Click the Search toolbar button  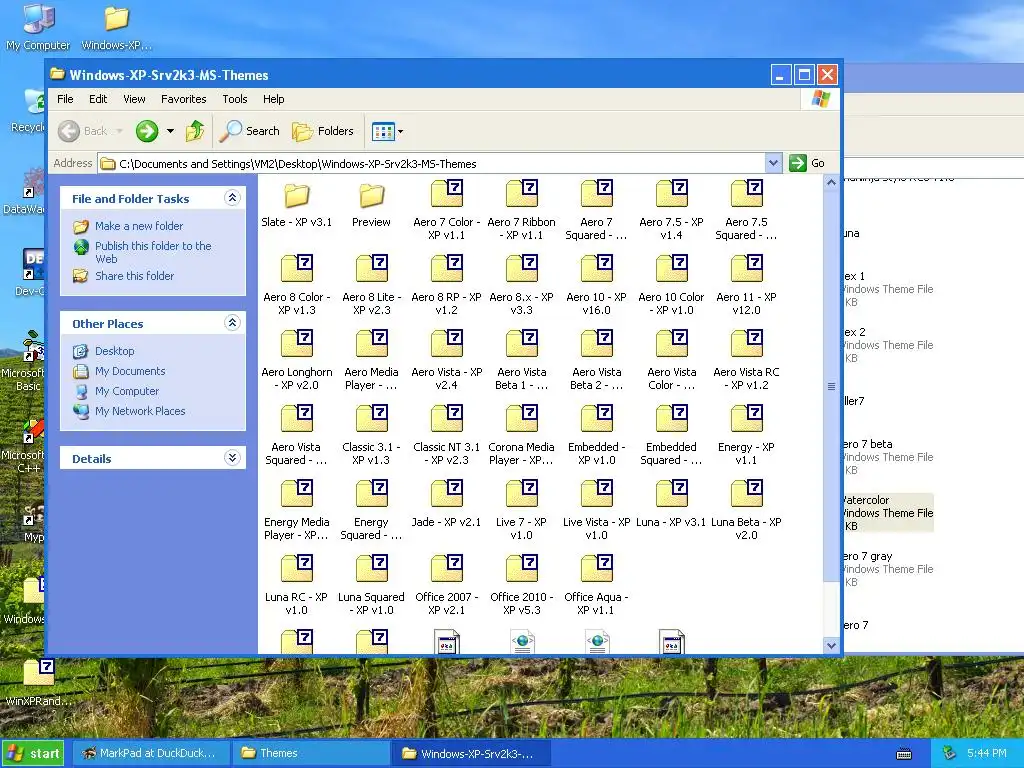click(x=249, y=131)
